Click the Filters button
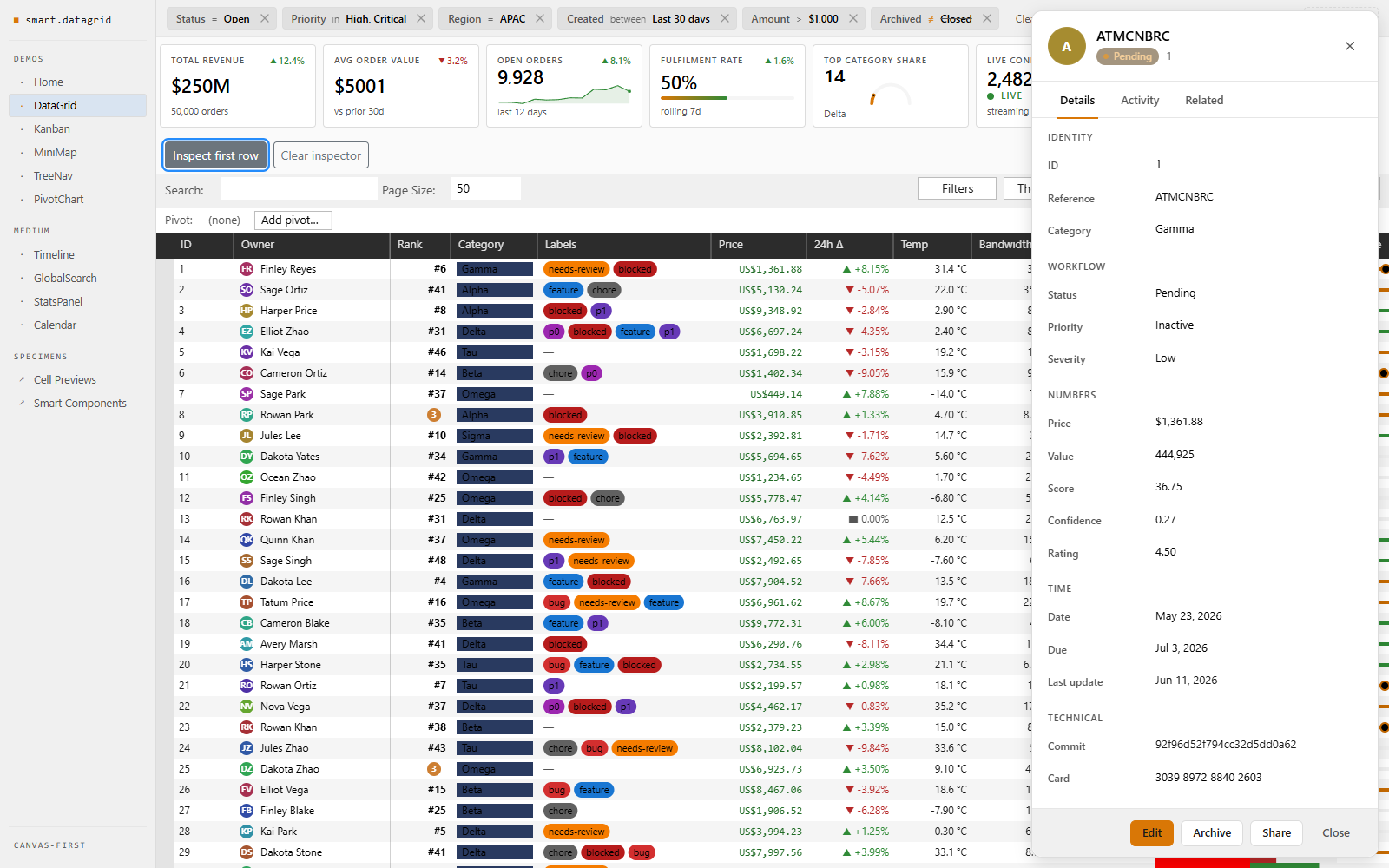Image resolution: width=1389 pixels, height=868 pixels. point(958,188)
